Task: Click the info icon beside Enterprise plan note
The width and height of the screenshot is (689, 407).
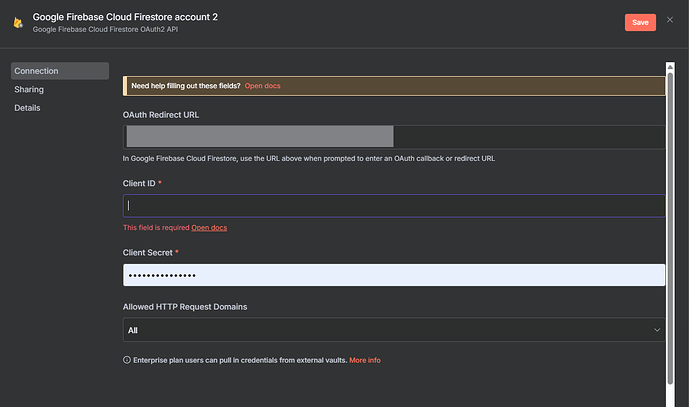Action: tap(127, 360)
